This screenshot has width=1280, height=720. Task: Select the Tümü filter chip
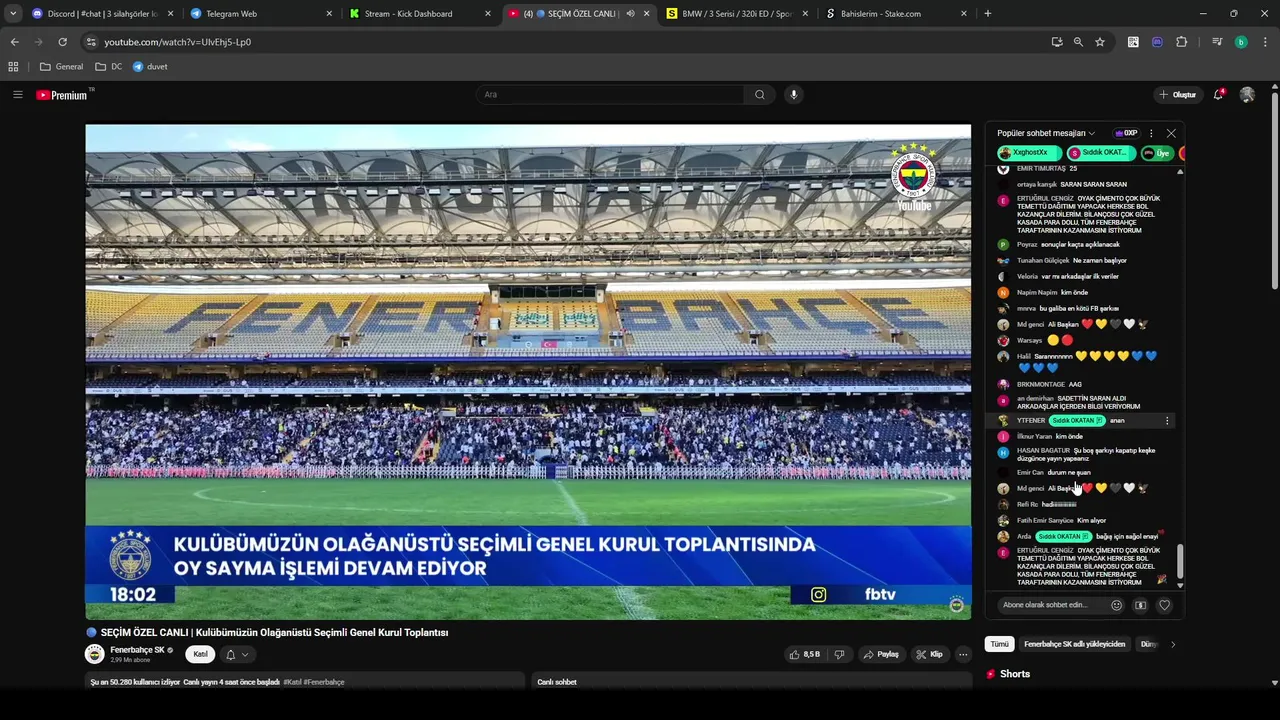(x=999, y=644)
